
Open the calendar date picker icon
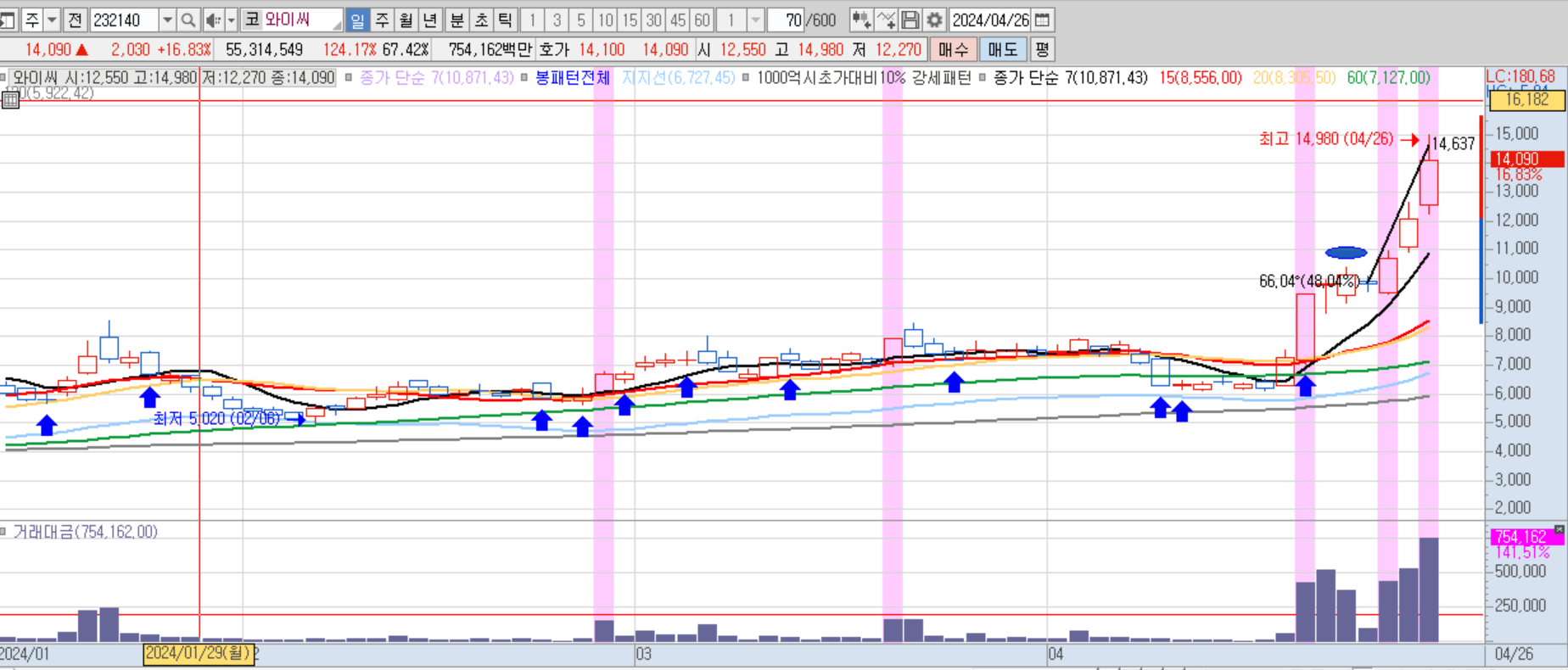pos(1044,20)
